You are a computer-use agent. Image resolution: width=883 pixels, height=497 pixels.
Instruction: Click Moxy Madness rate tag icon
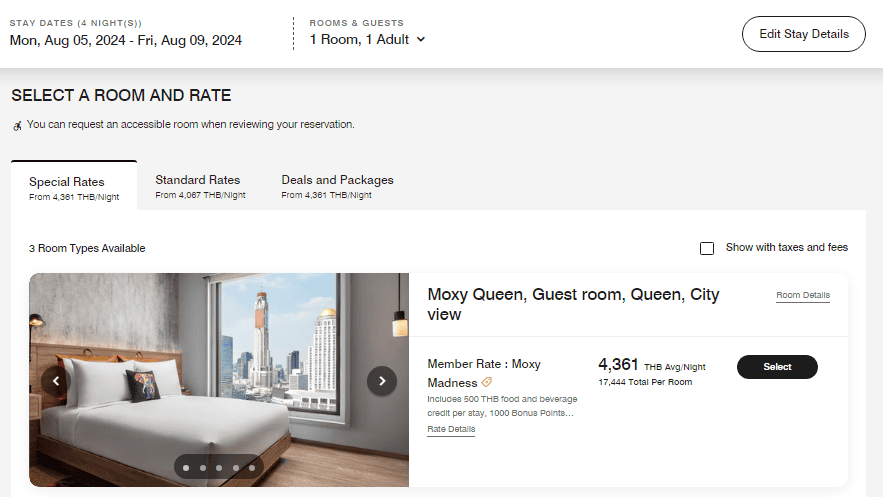coord(487,382)
